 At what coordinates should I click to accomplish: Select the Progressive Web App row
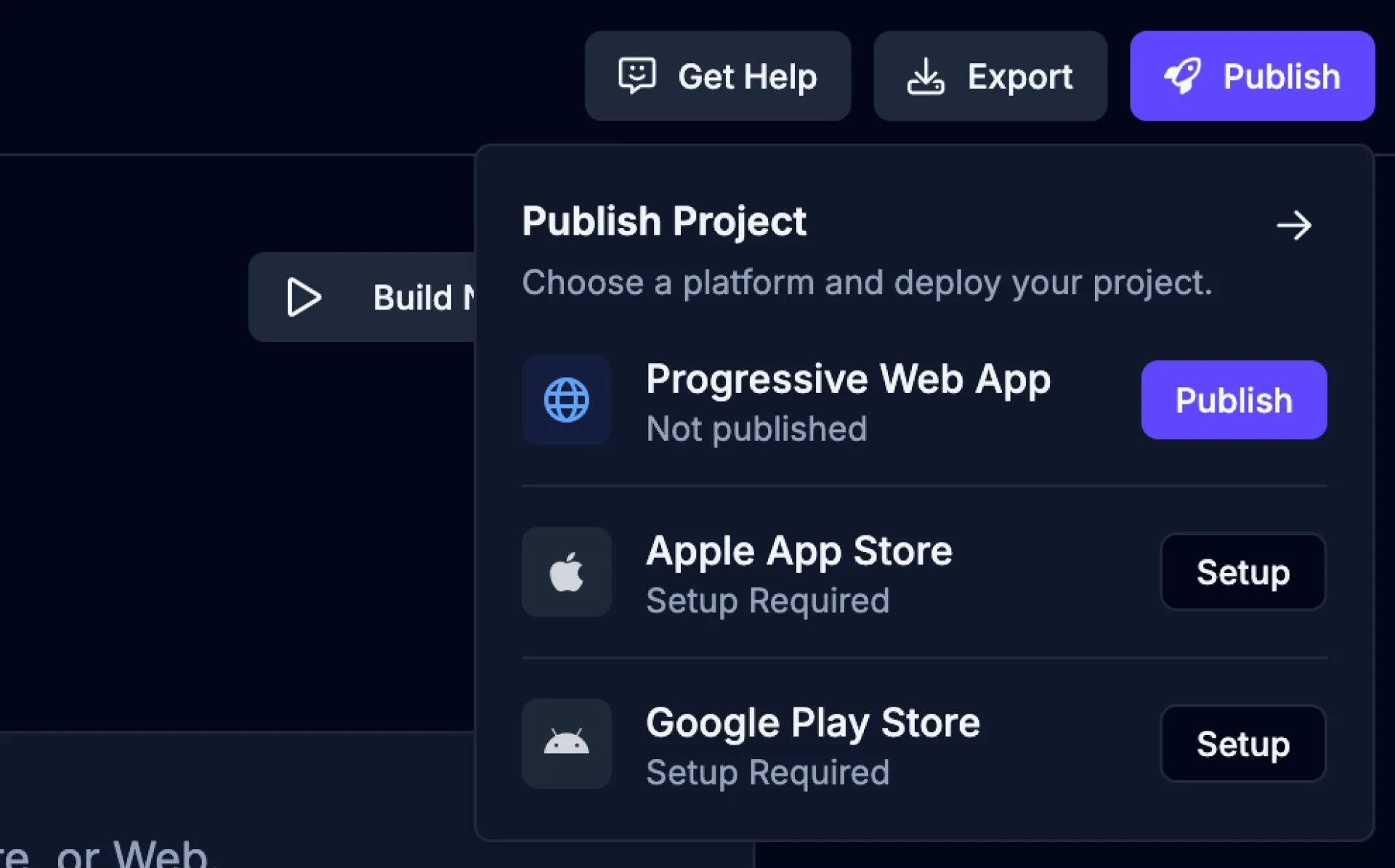pos(848,378)
